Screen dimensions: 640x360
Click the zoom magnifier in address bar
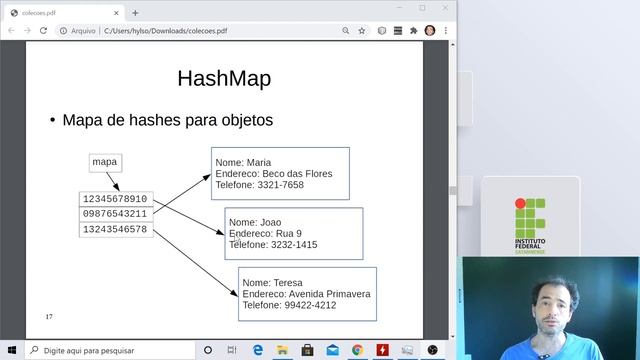pyautogui.click(x=346, y=31)
